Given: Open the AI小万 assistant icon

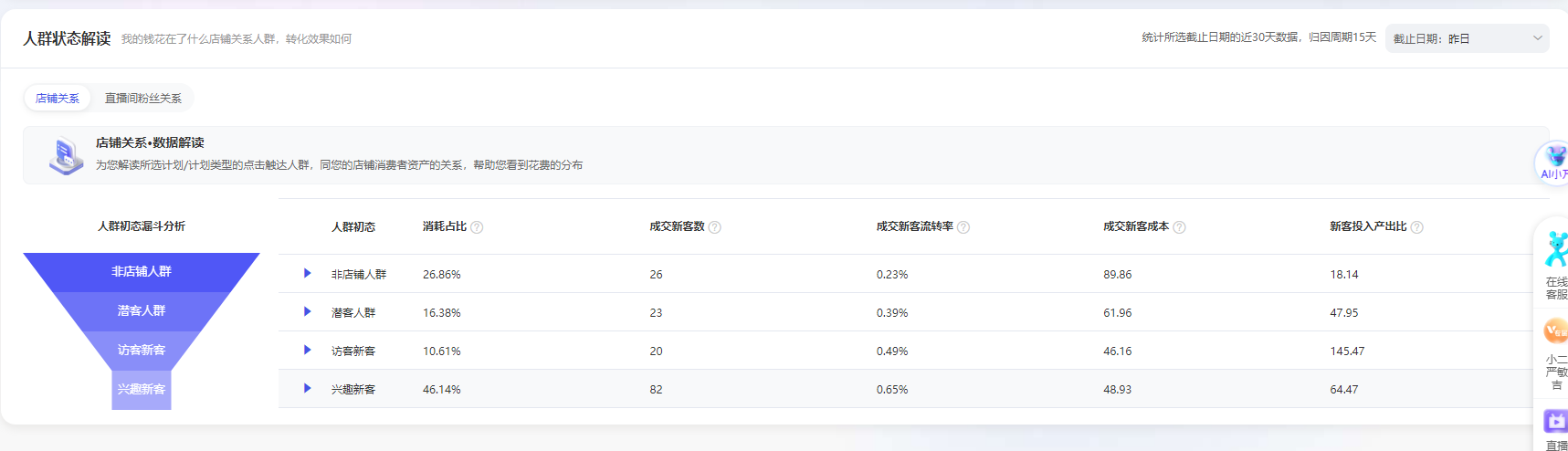Looking at the screenshot, I should [1553, 163].
